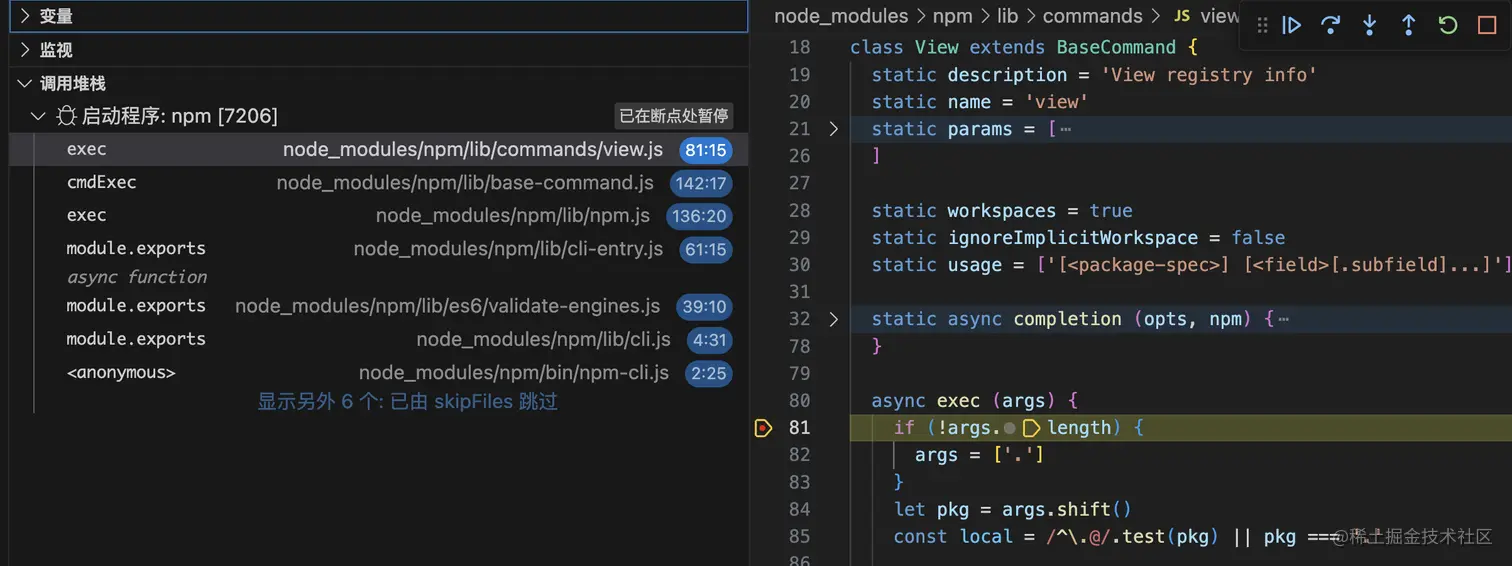Click the Continue debug button
This screenshot has height=566, width=1512.
point(1291,25)
